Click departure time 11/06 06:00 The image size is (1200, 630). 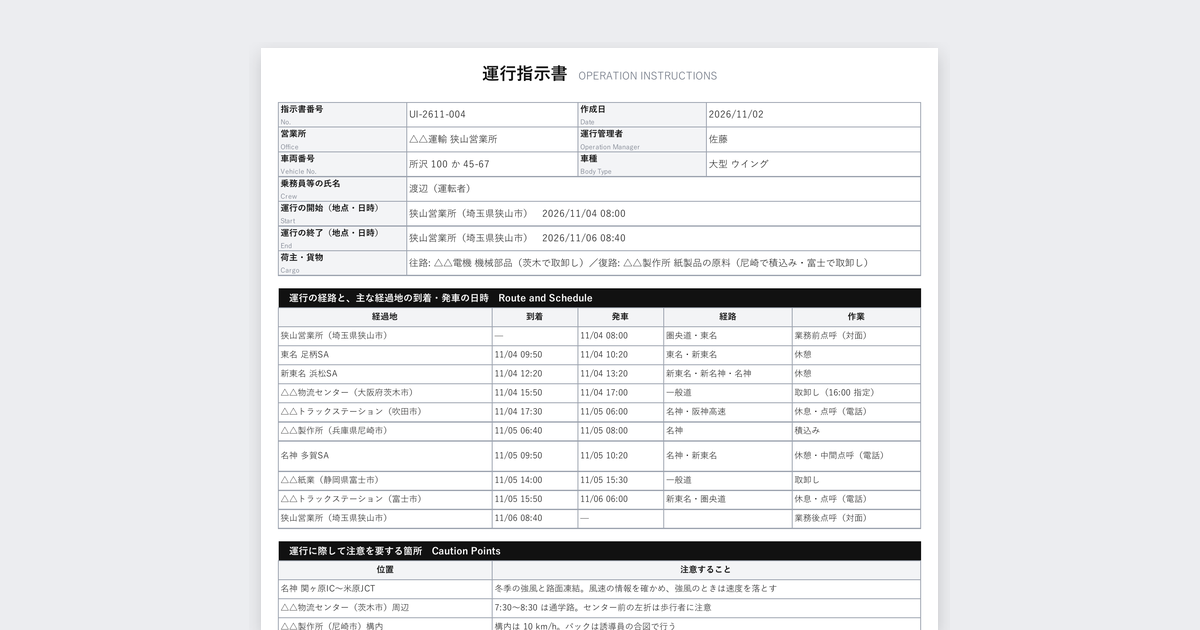tap(604, 499)
